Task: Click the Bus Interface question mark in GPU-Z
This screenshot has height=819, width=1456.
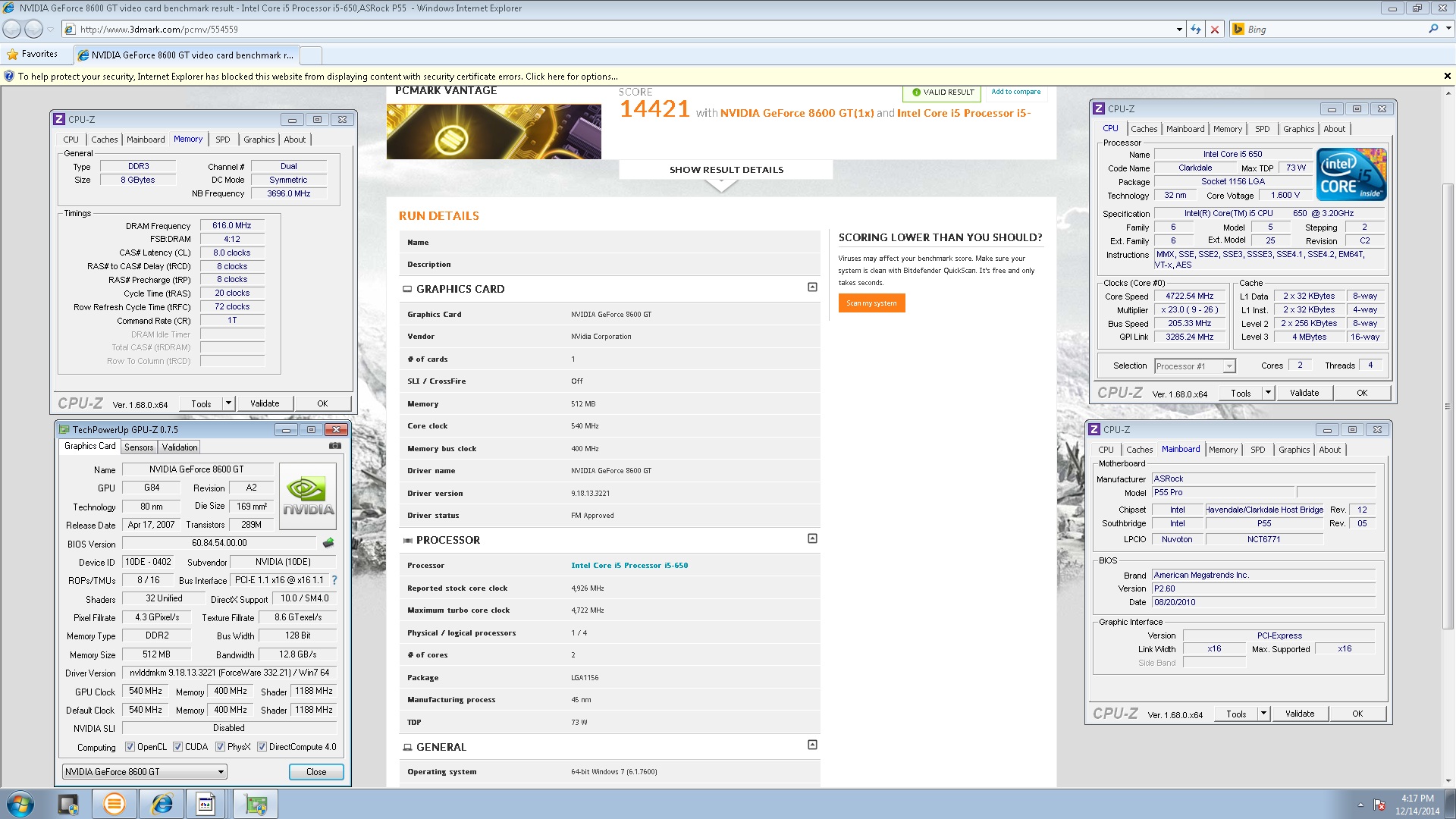Action: tap(334, 580)
